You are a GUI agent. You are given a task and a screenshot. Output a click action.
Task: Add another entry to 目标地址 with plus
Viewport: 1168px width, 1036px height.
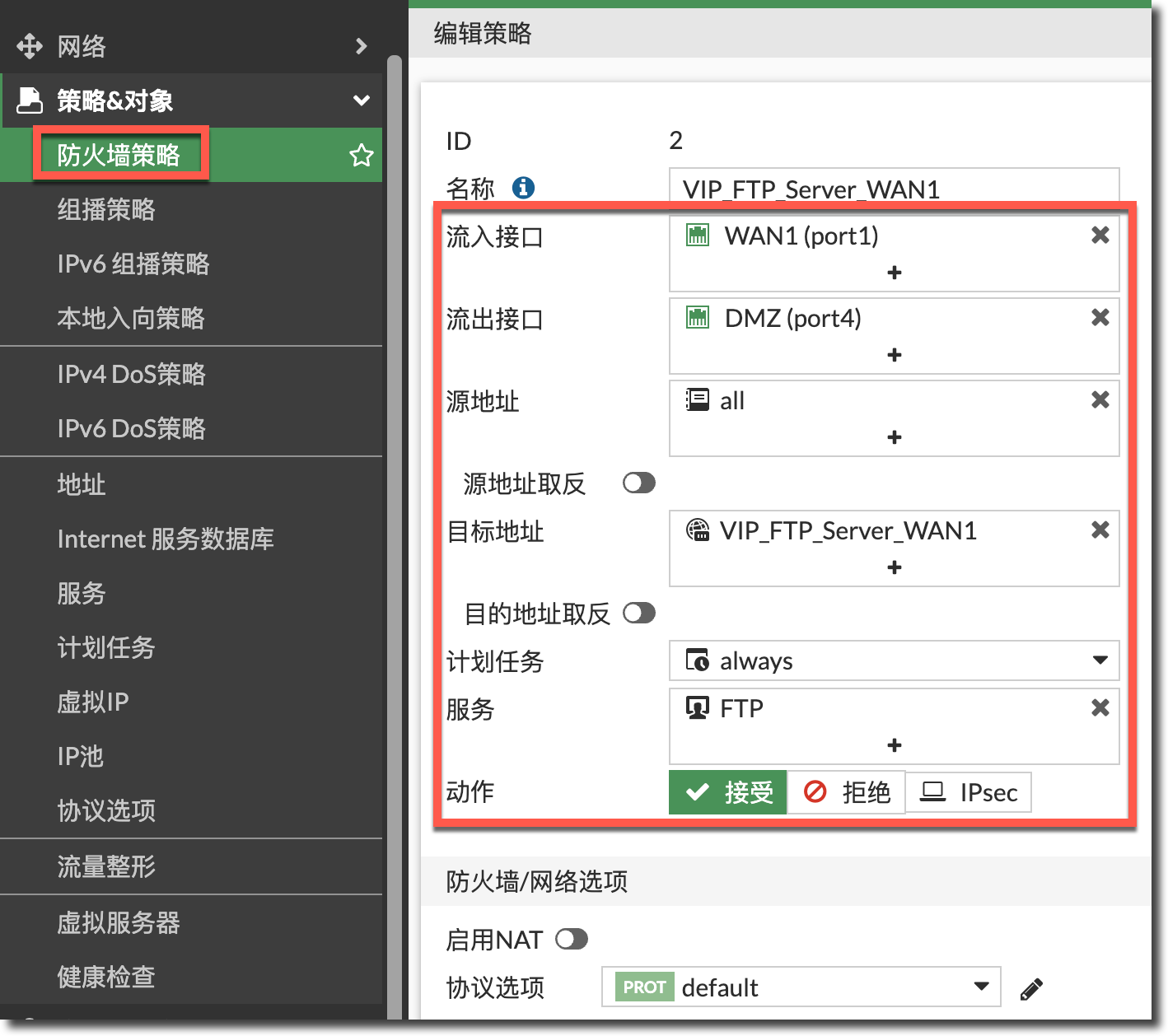(895, 567)
